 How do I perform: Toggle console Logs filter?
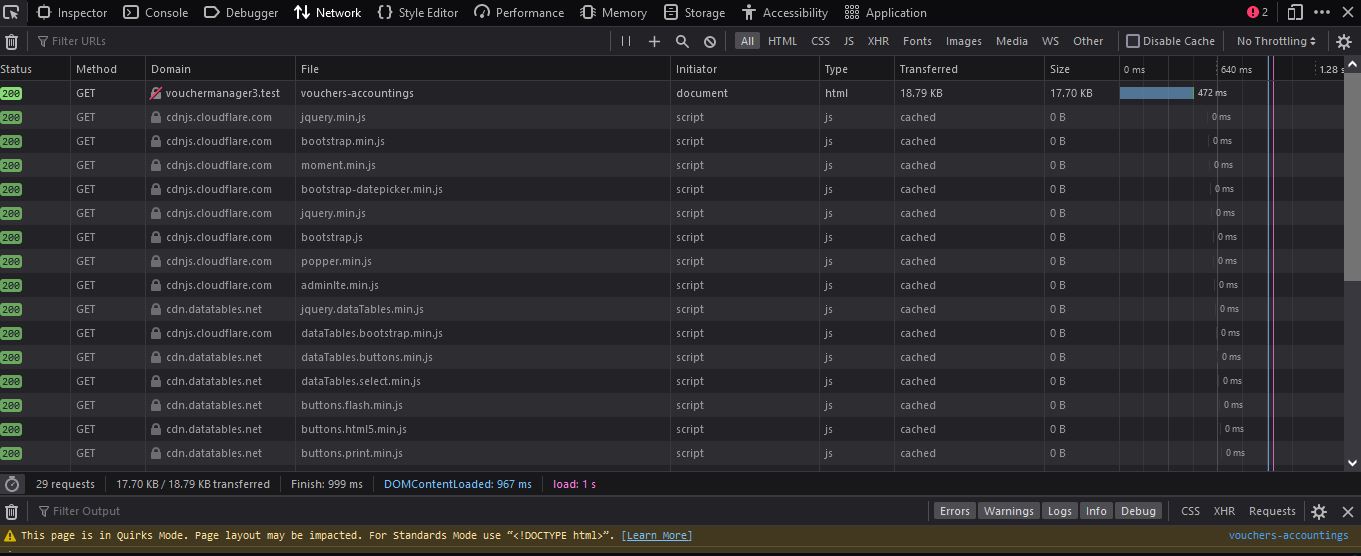1060,511
